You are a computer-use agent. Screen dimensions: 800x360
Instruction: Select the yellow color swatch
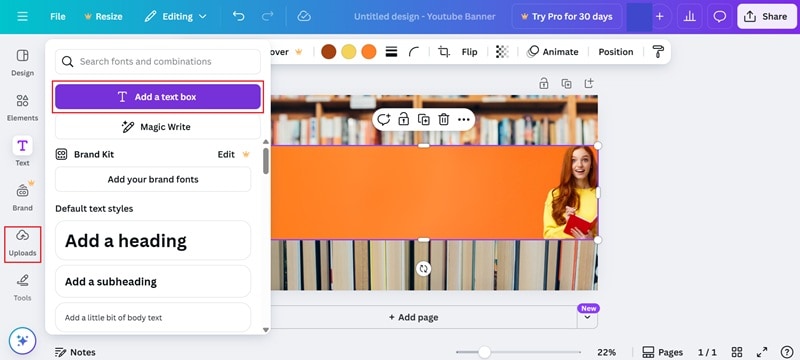point(348,52)
